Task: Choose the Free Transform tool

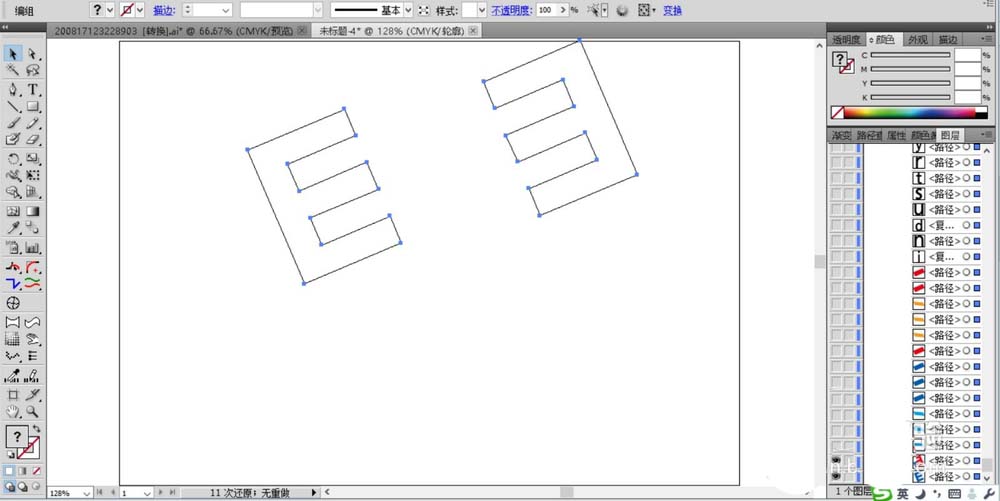Action: point(33,175)
